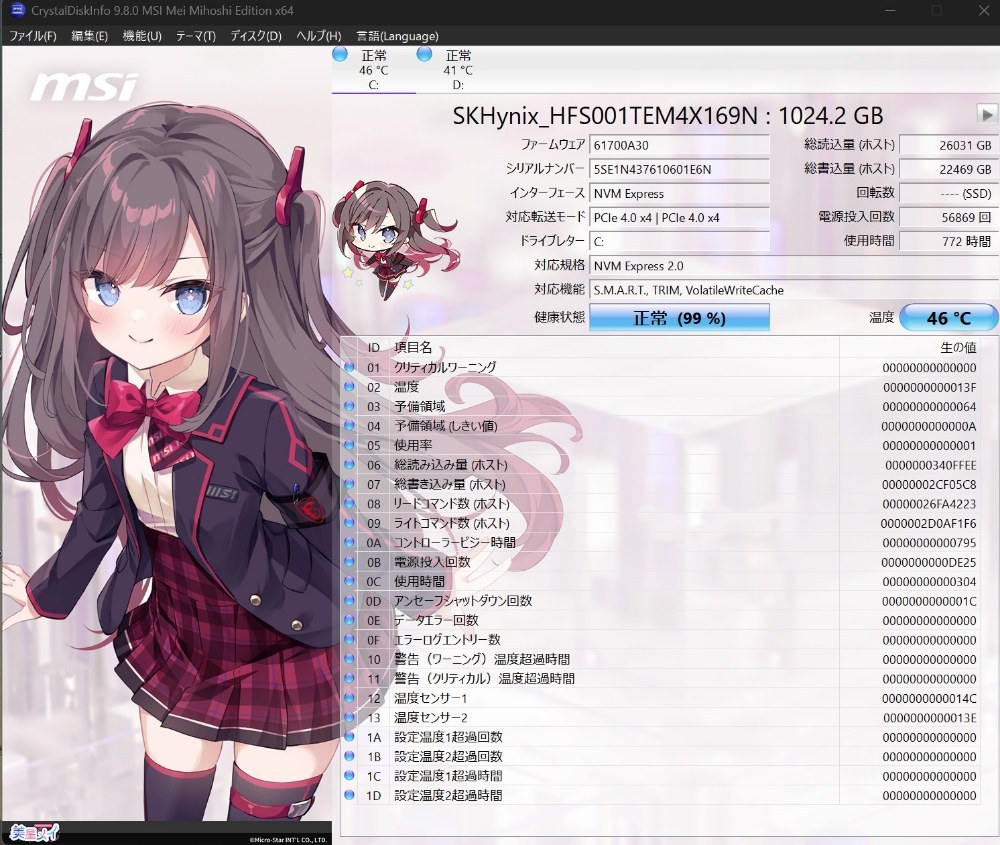Image resolution: width=1000 pixels, height=845 pixels.
Task: Click rotation rate value ---- (SSD)
Action: (948, 194)
